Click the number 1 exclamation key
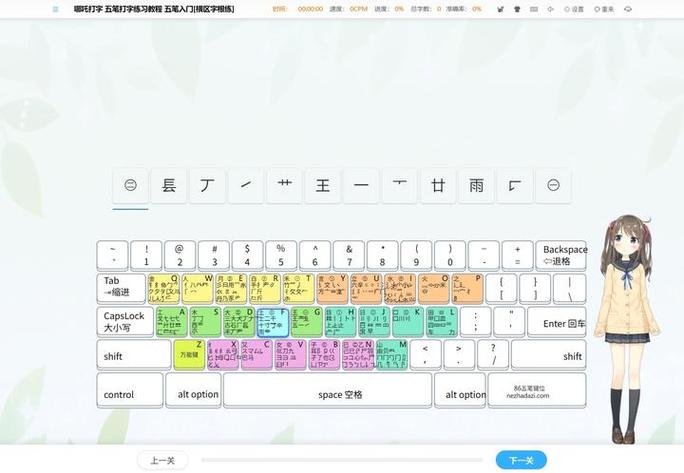This screenshot has width=684, height=473. (x=146, y=255)
